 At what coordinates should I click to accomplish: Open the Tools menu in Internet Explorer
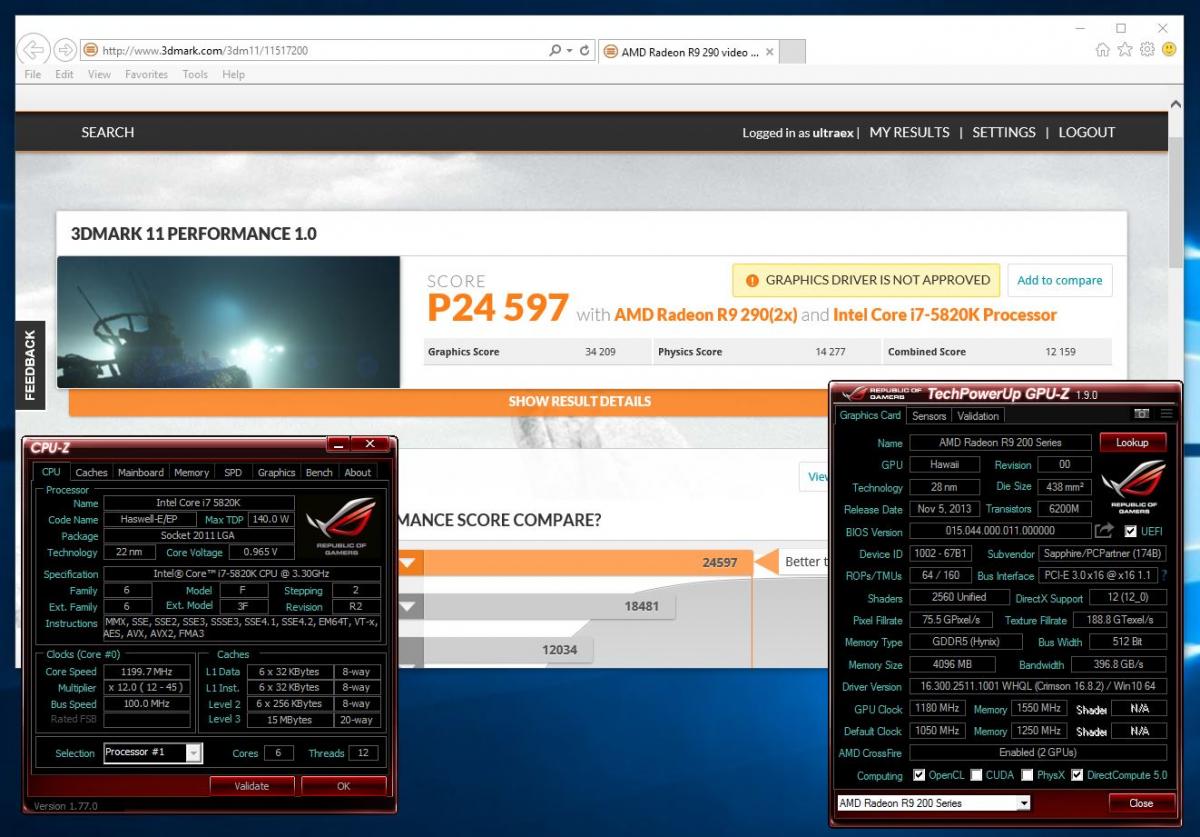click(195, 74)
